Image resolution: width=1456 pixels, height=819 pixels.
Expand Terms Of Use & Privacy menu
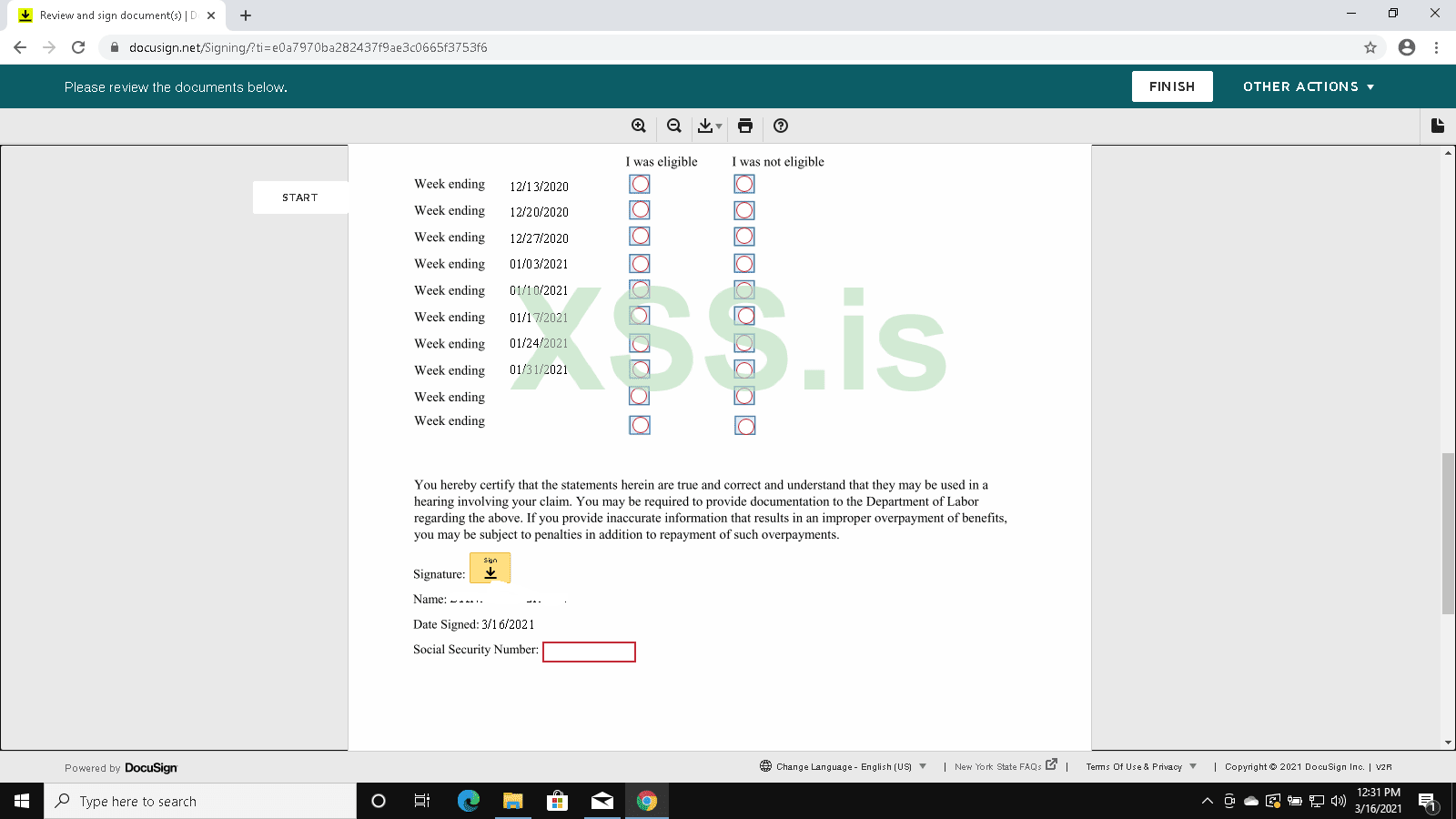click(1141, 766)
